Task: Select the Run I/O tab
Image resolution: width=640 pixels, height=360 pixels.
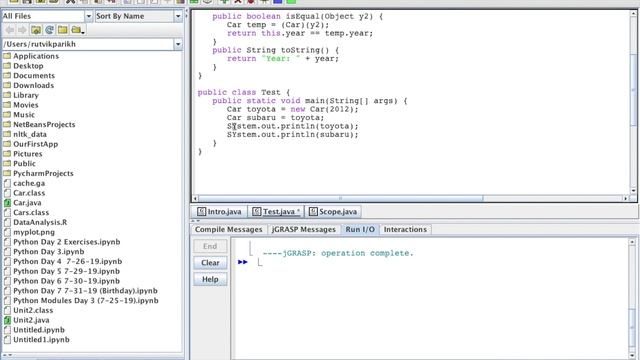Action: [x=360, y=229]
